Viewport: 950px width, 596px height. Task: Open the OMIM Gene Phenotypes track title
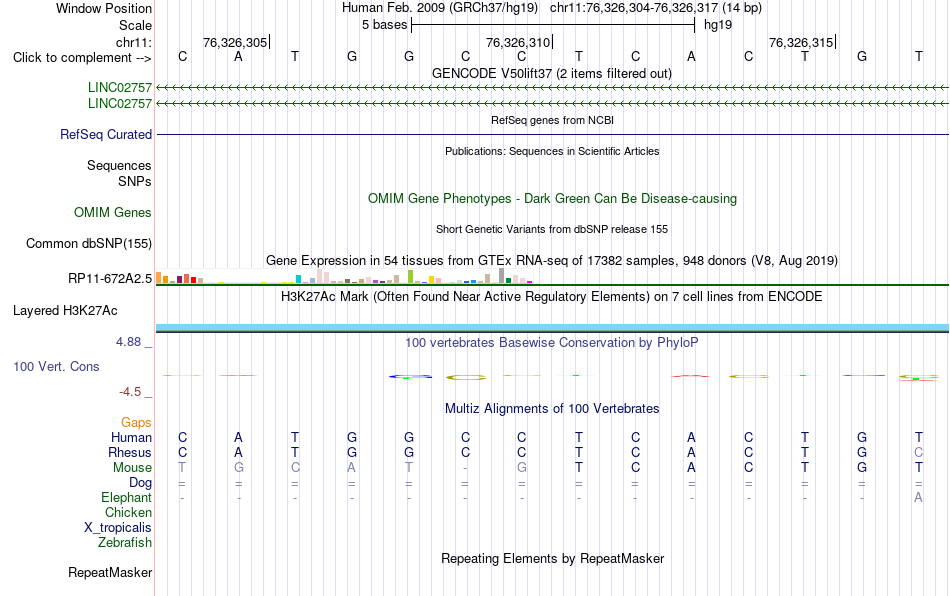point(552,198)
